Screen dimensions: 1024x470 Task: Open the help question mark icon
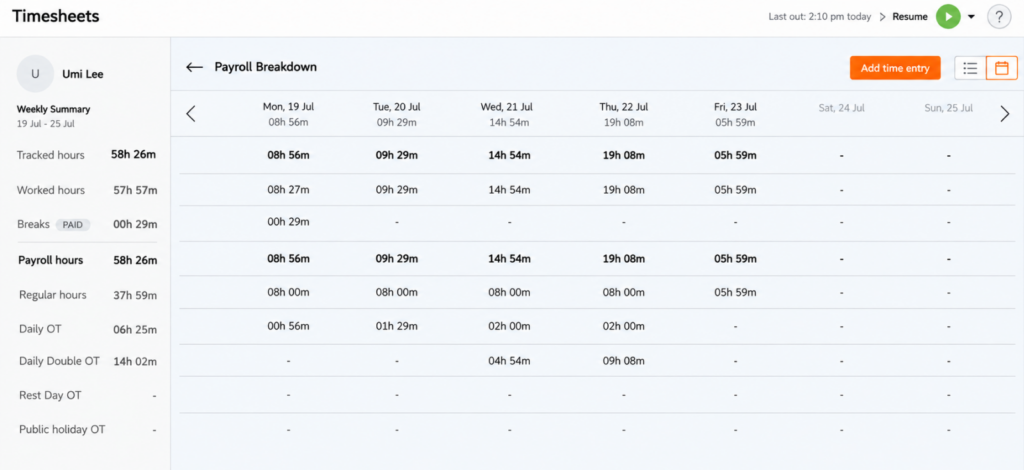[x=999, y=16]
